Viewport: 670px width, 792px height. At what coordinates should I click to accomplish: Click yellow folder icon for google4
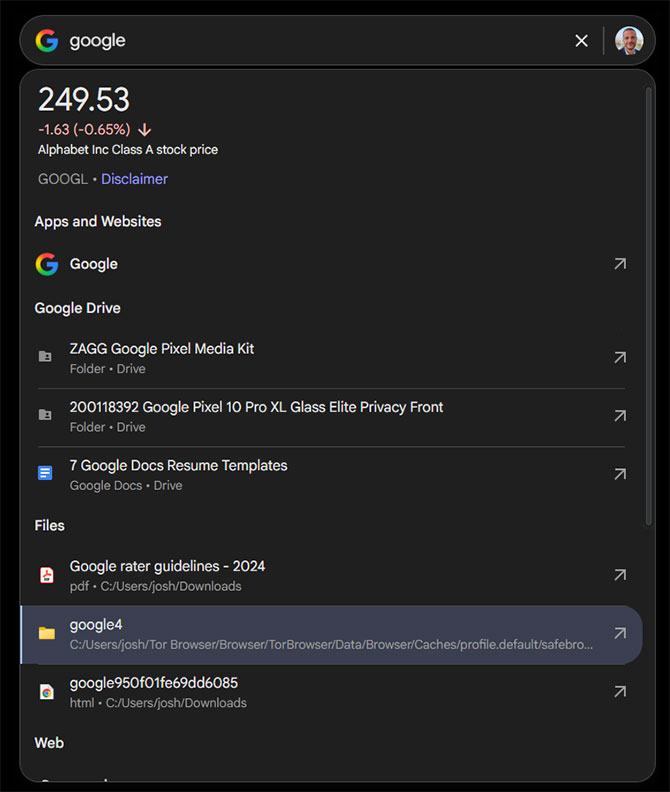click(46, 633)
